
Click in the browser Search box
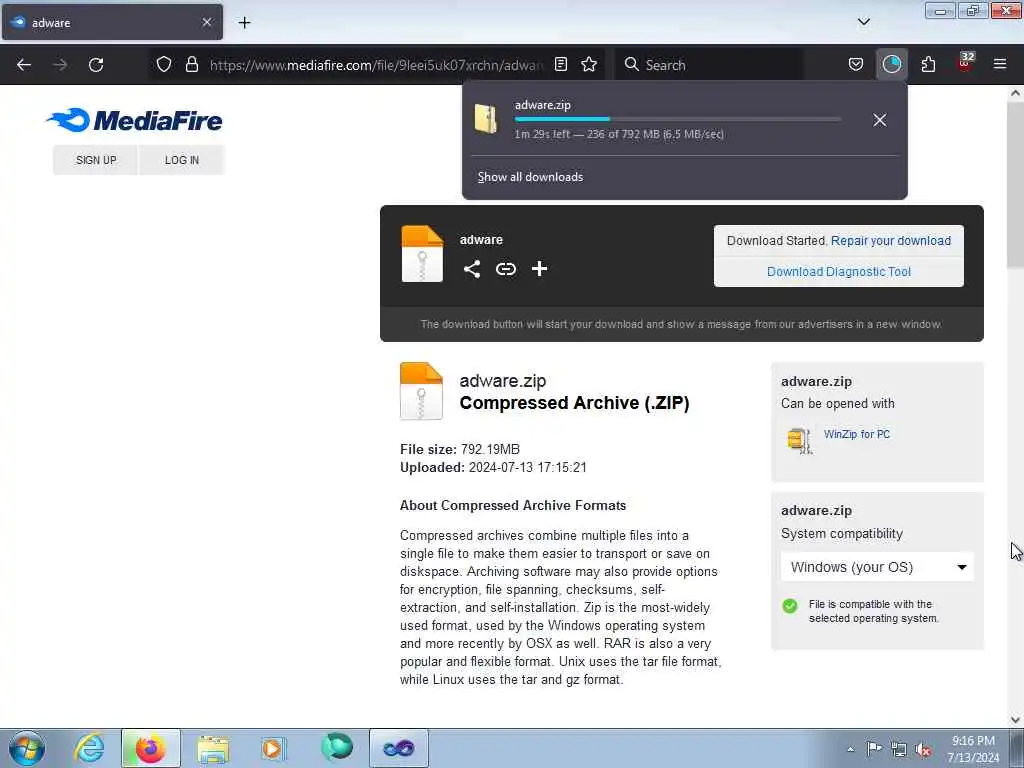coord(709,65)
